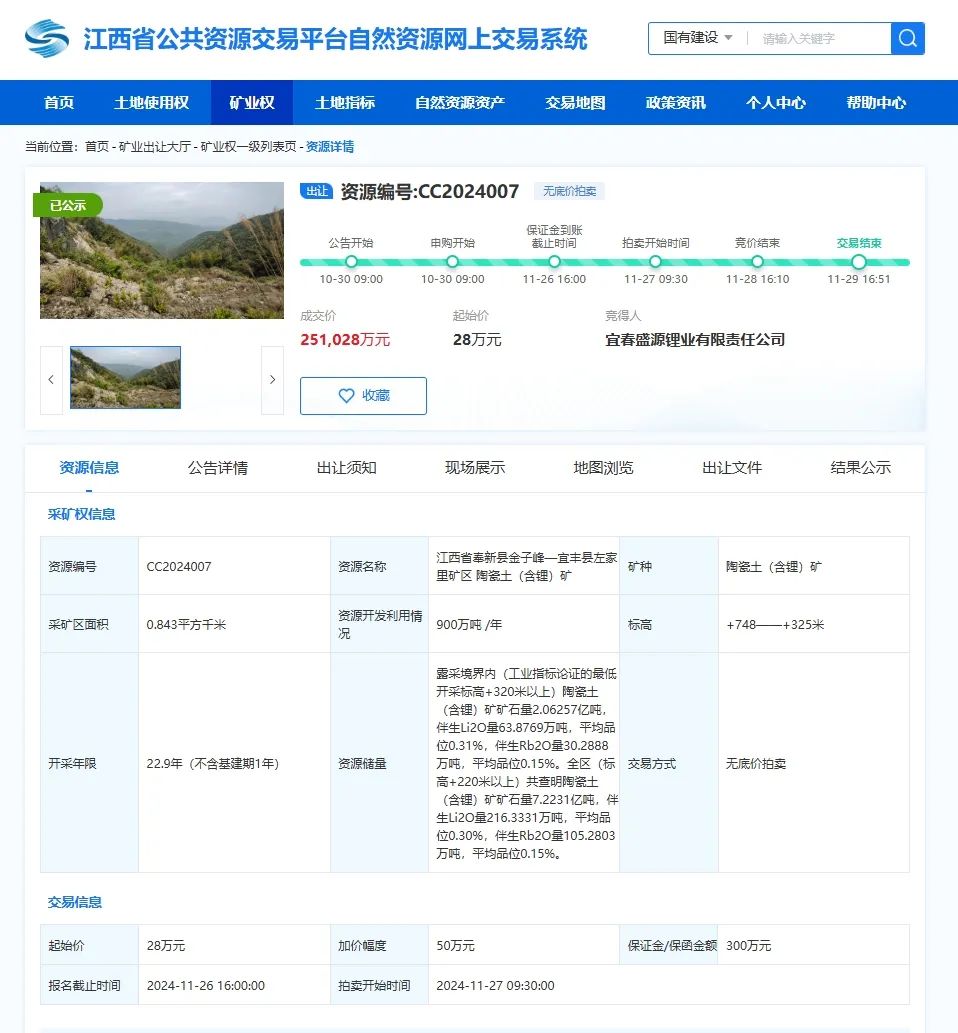Image resolution: width=958 pixels, height=1033 pixels.
Task: Click the left arrow to view previous image
Action: pos(50,379)
